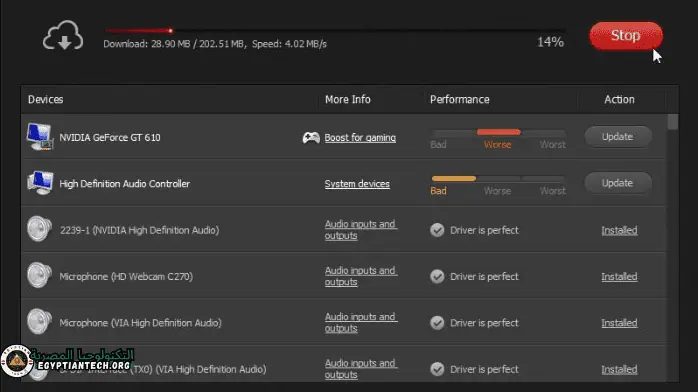
Task: Click Installed link for 2239-1 NVIDIA audio
Action: pyautogui.click(x=619, y=230)
